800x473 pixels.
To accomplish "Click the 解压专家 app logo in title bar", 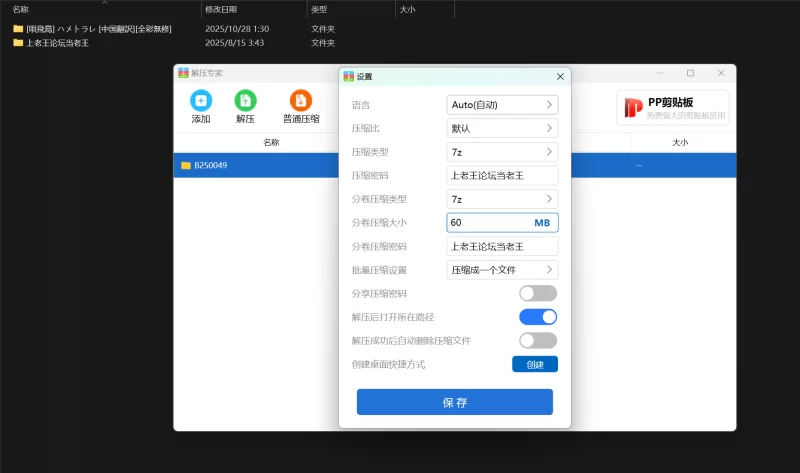I will tap(183, 73).
